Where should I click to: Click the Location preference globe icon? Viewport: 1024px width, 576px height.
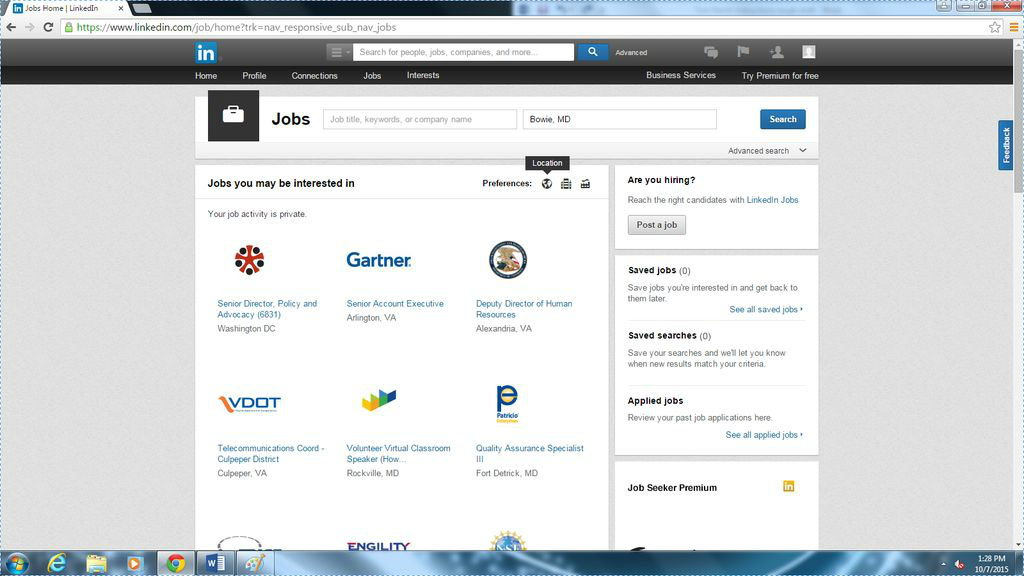pyautogui.click(x=547, y=184)
